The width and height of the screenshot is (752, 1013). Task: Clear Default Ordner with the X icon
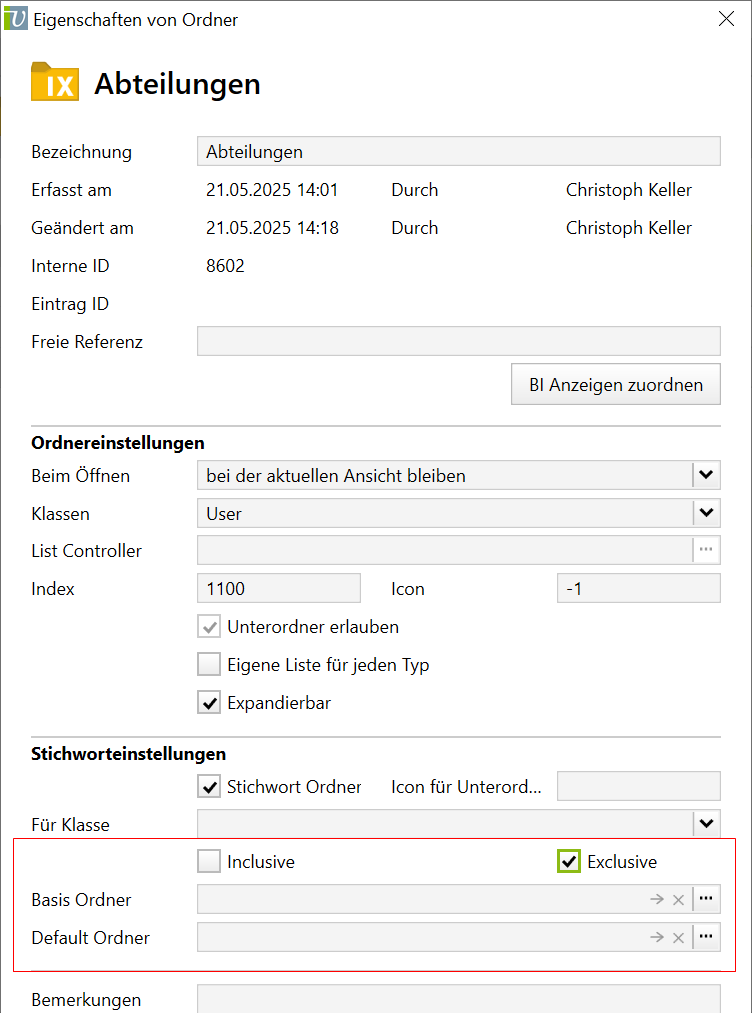click(x=678, y=937)
